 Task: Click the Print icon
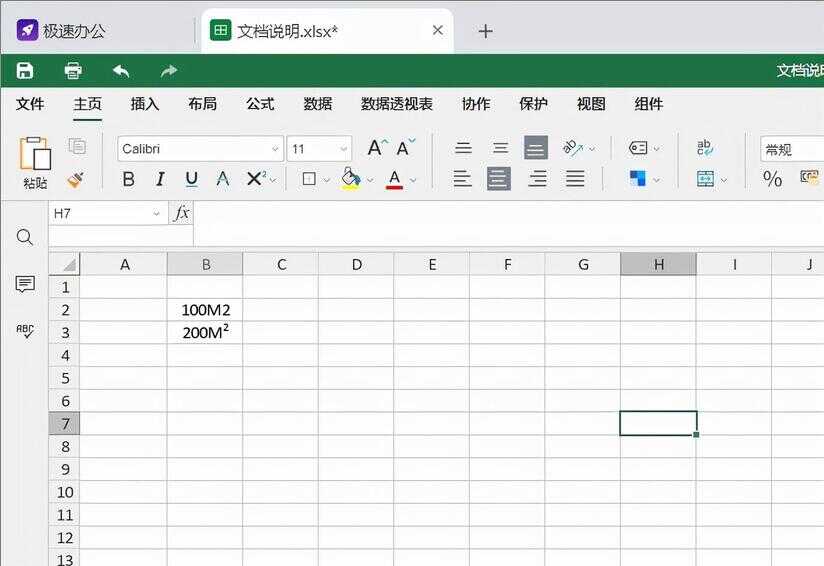(73, 70)
